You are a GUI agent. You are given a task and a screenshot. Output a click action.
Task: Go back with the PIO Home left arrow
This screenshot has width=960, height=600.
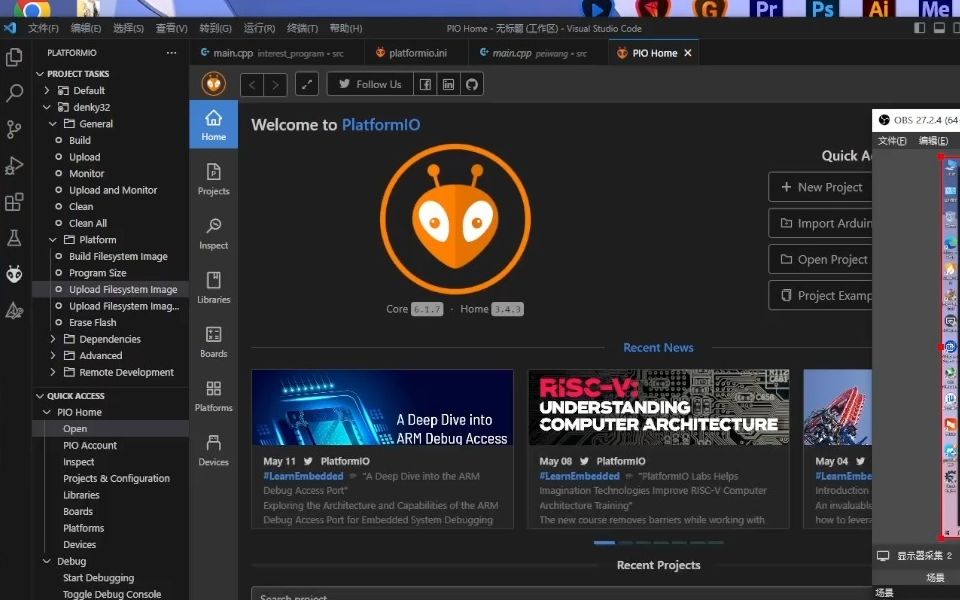tap(252, 84)
